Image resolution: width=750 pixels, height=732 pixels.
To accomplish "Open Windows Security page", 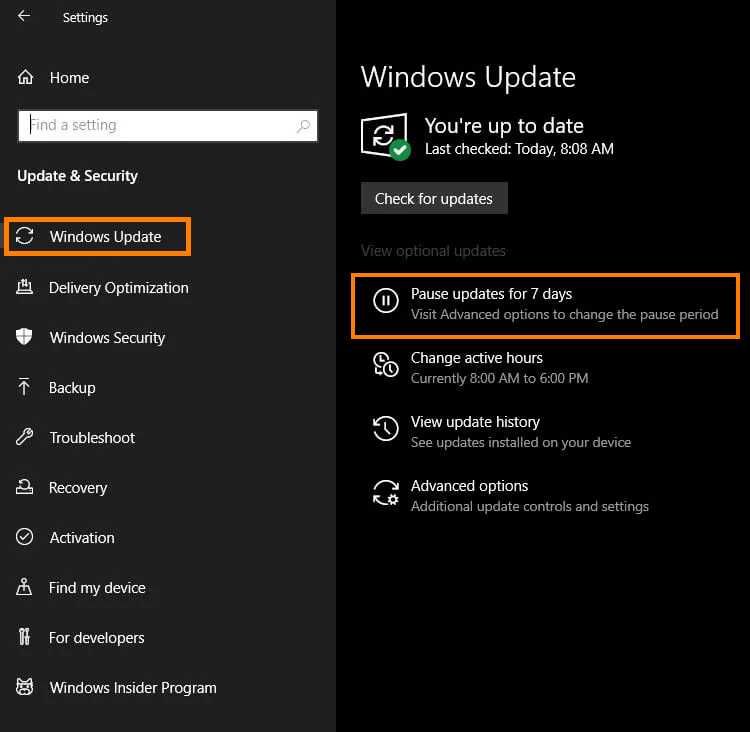I will pos(107,338).
